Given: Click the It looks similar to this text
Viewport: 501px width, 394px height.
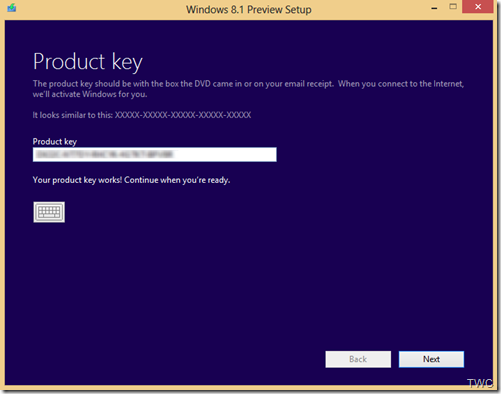Looking at the screenshot, I should tap(73, 115).
